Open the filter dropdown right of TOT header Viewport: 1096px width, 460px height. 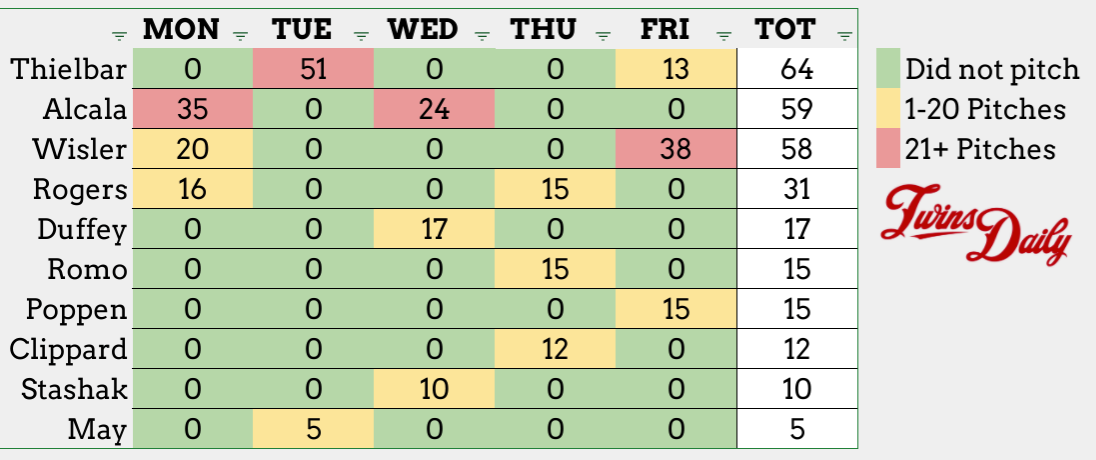pos(844,36)
